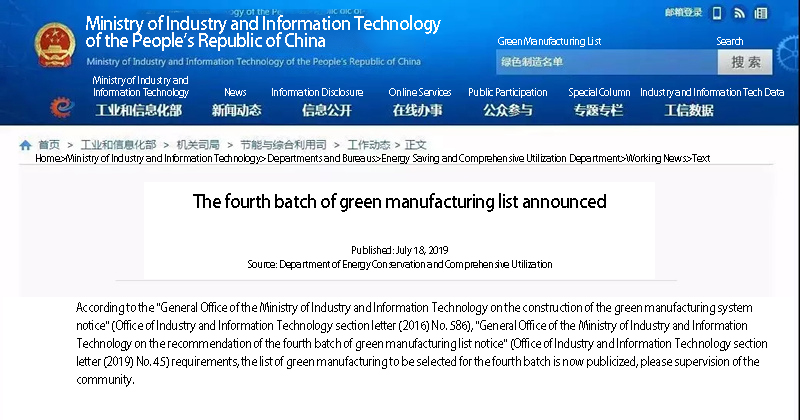Focus the 绿色制造名单 search input field
The height and width of the screenshot is (420, 800).
coord(607,62)
